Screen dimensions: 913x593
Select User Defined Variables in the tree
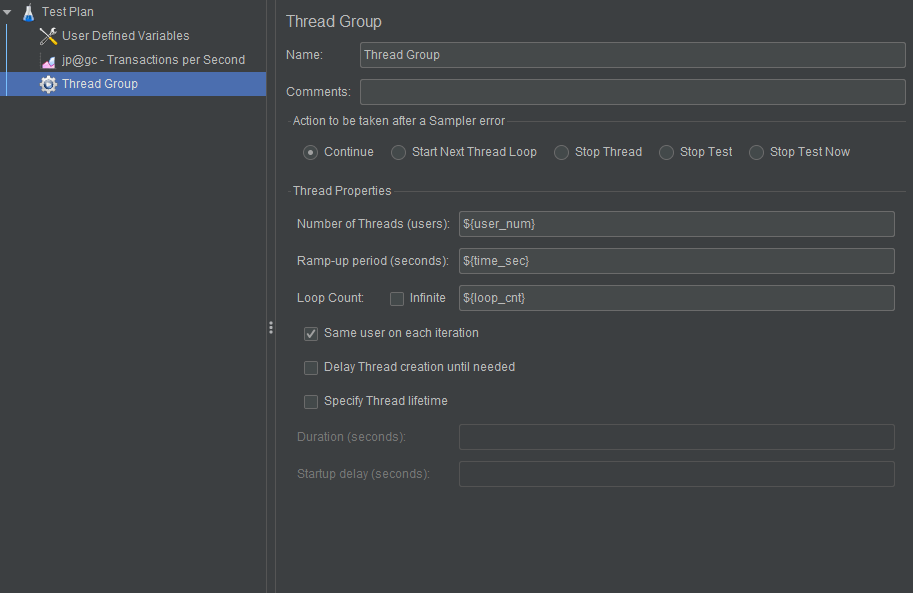[x=126, y=36]
